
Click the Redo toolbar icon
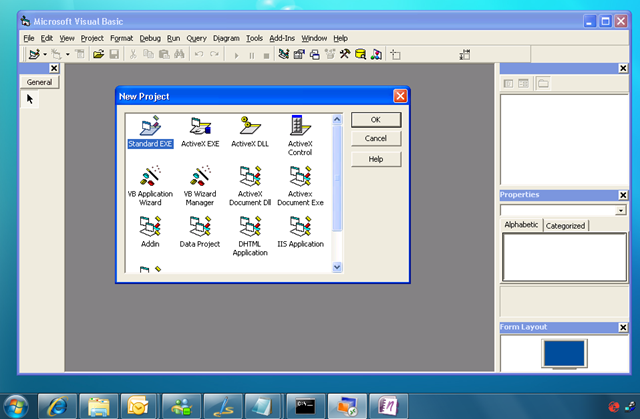coord(214,54)
